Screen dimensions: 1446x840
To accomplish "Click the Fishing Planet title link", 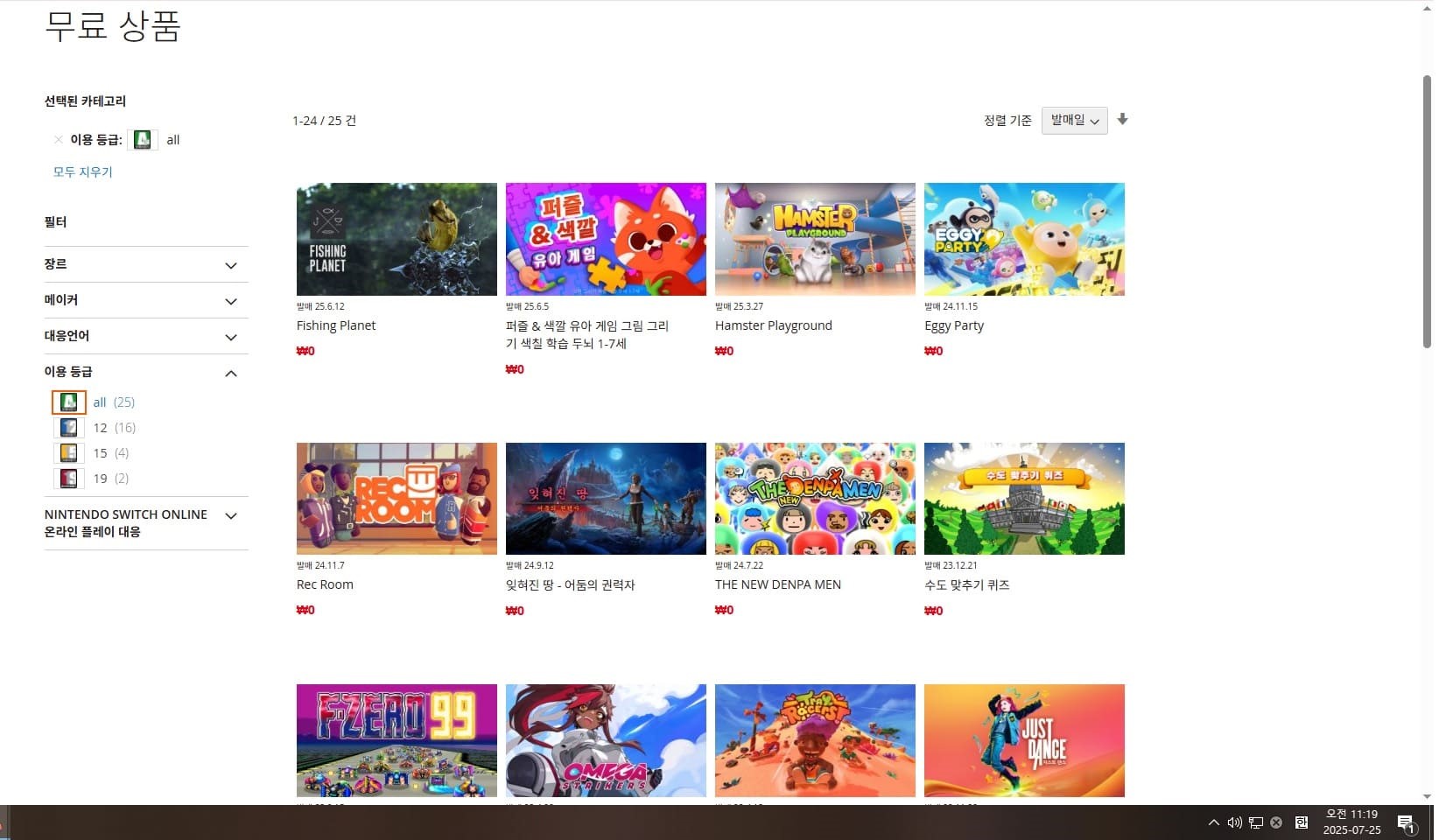I will 336,325.
